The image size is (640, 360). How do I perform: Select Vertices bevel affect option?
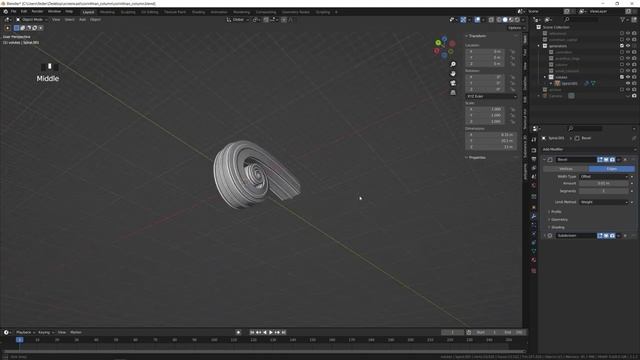[x=566, y=169]
